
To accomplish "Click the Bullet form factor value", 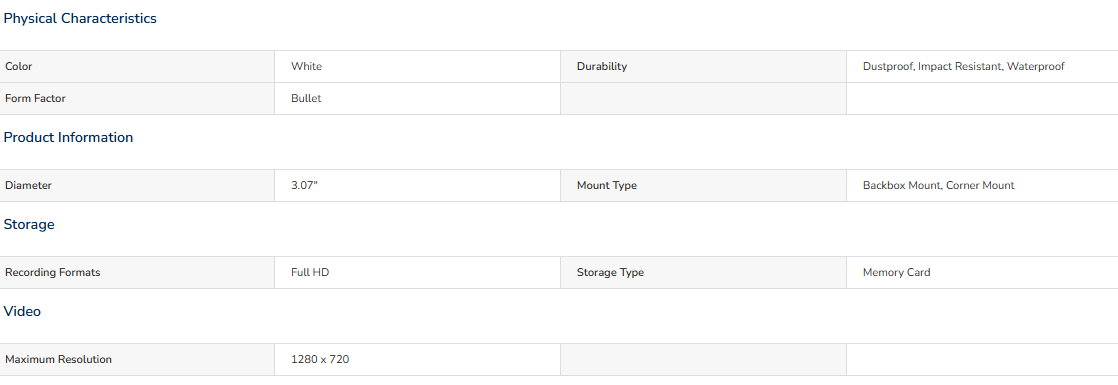I will click(306, 98).
